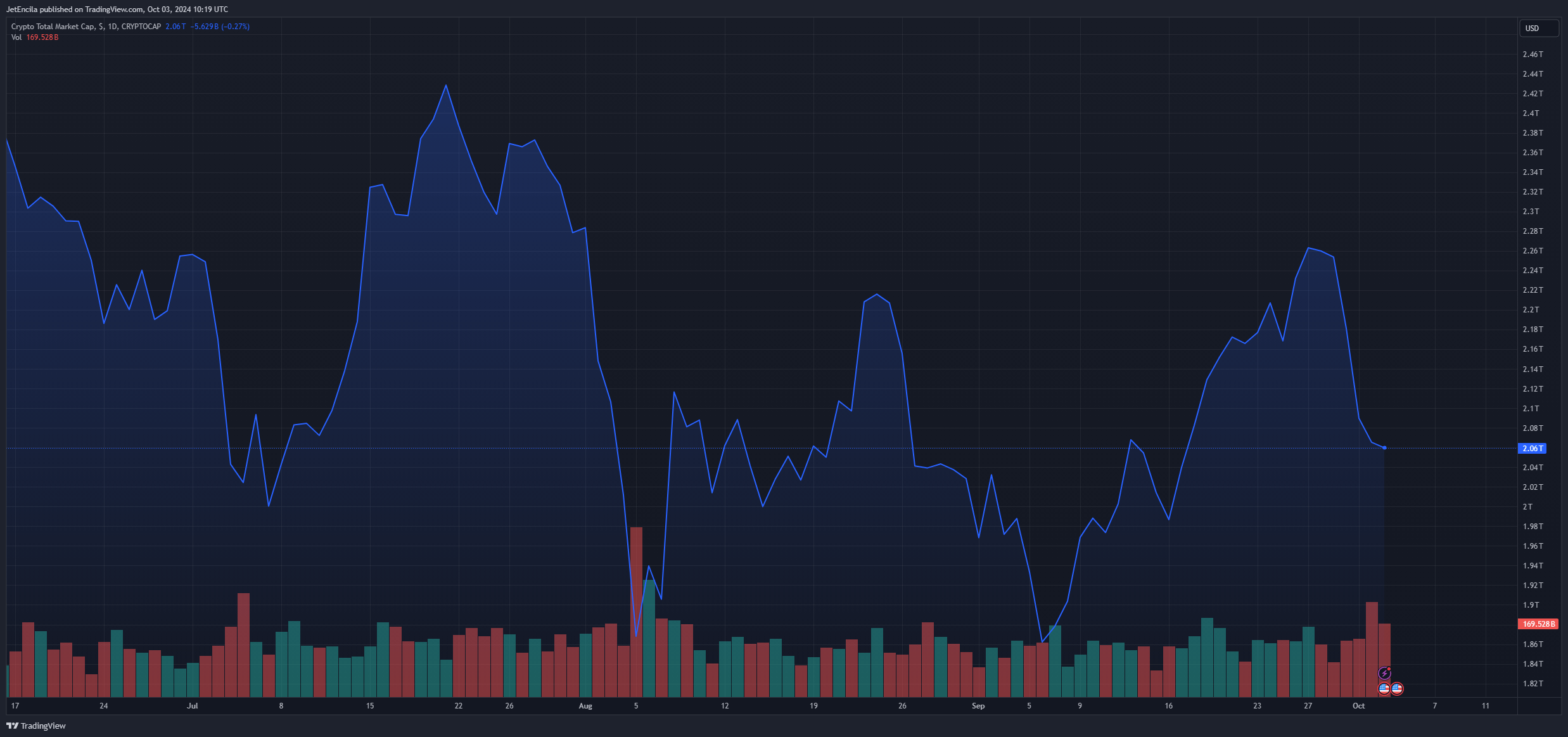Click the 2.06T value in the chart legend
The height and width of the screenshot is (737, 1568).
(x=175, y=27)
